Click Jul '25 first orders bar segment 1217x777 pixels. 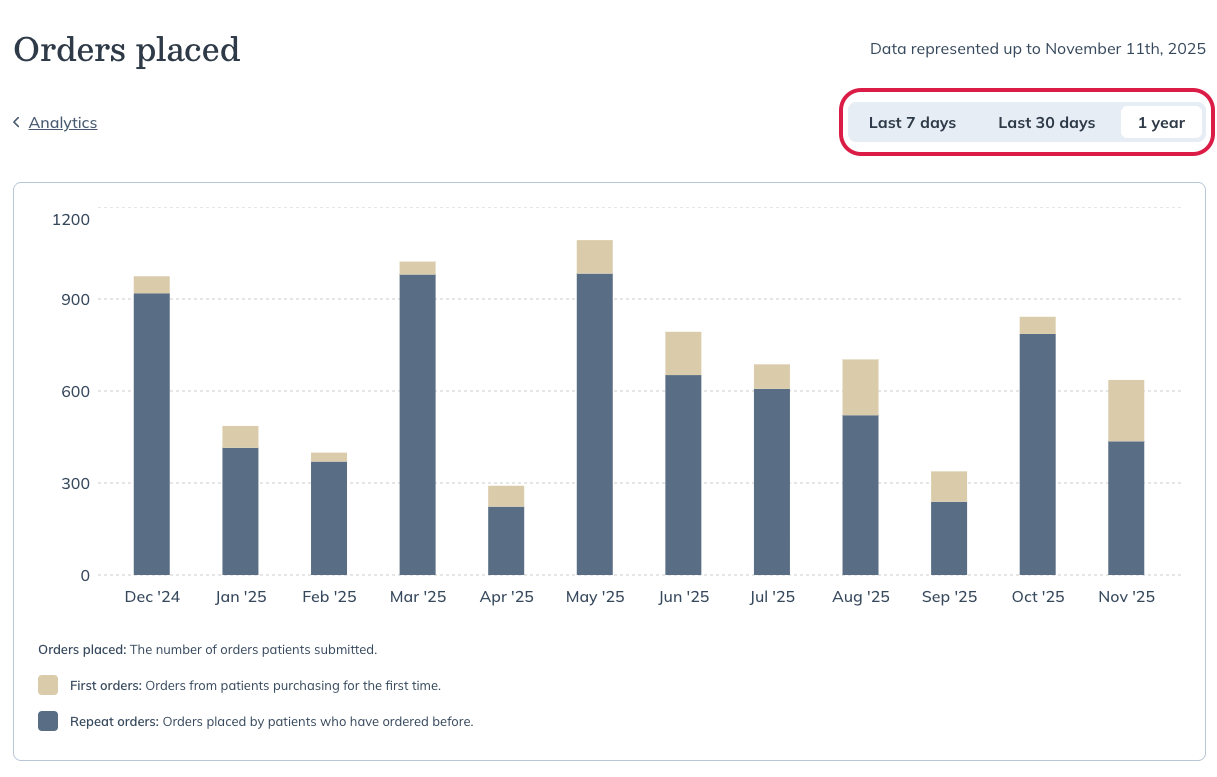772,377
